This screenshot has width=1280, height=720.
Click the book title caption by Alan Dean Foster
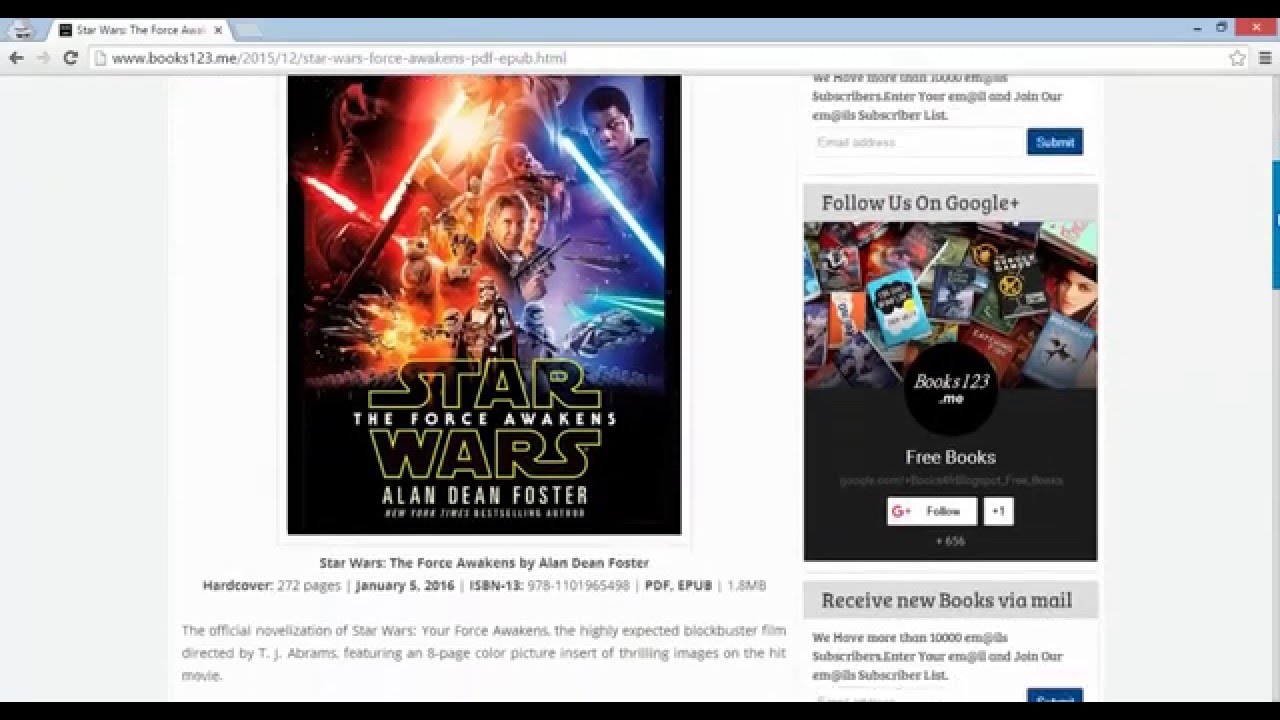(484, 563)
